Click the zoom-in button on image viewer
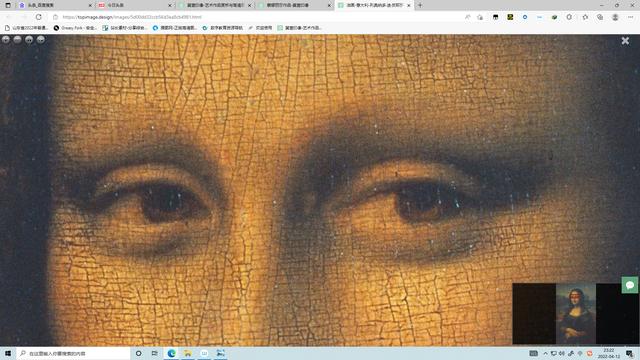The height and width of the screenshot is (360, 640). (6, 40)
